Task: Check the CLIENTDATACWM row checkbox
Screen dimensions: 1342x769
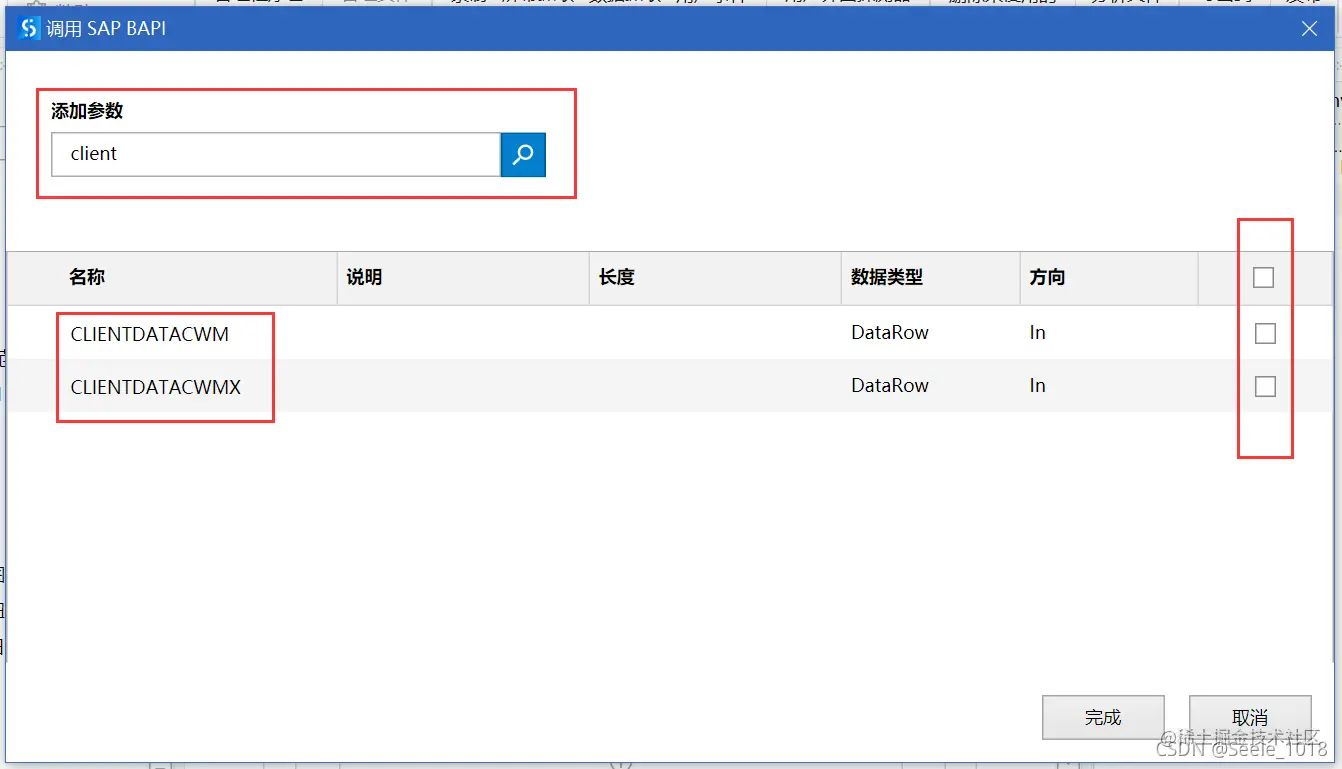Action: (1265, 333)
